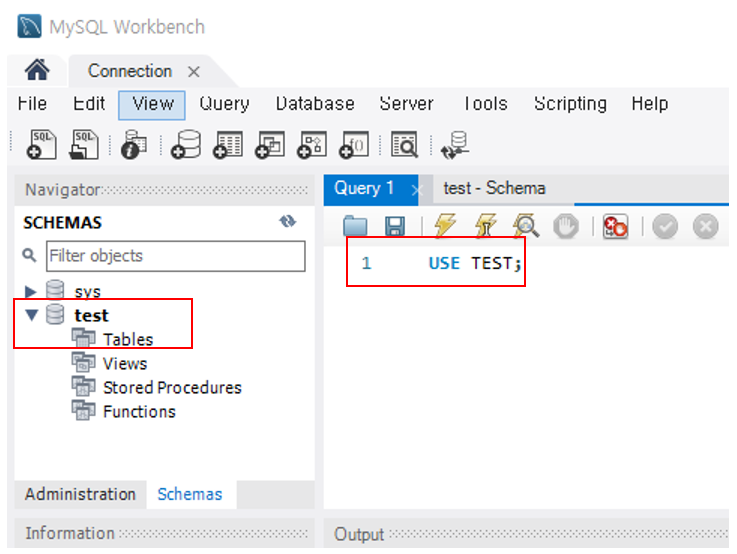Execute statement under cursor
737x554 pixels.
(x=485, y=226)
